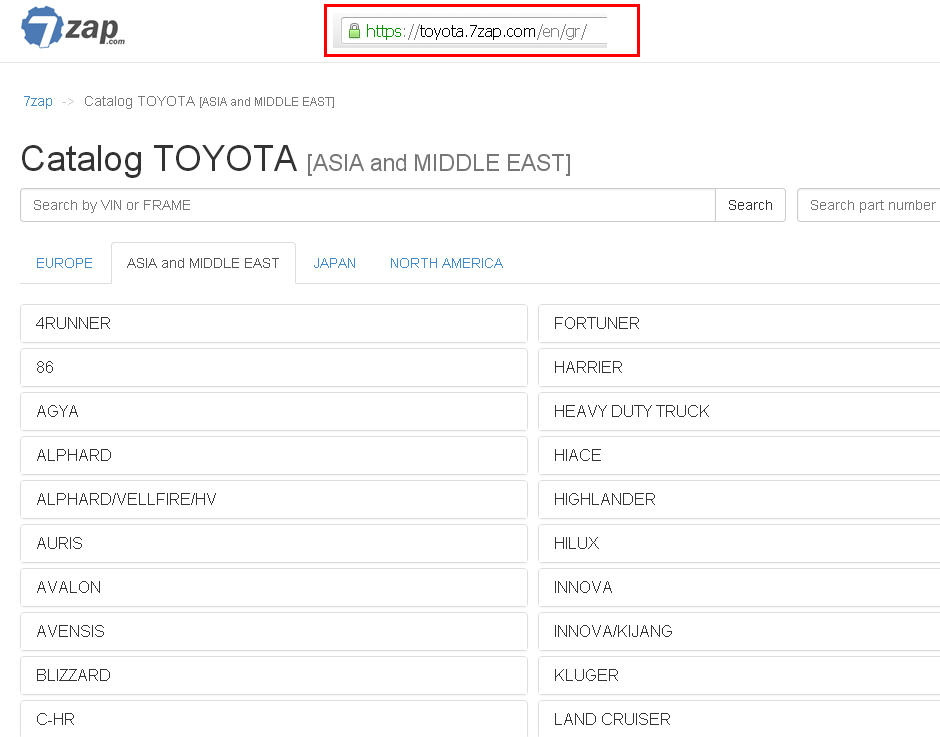Open the AVALON model catalog
This screenshot has width=940, height=737.
[273, 587]
